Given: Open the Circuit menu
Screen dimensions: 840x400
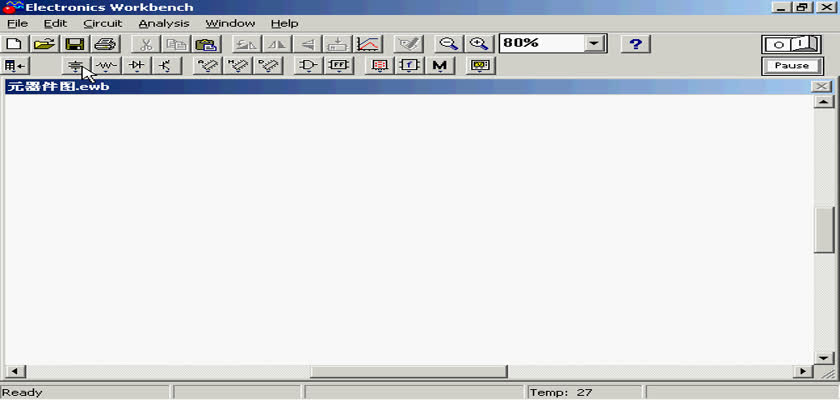Looking at the screenshot, I should point(102,23).
